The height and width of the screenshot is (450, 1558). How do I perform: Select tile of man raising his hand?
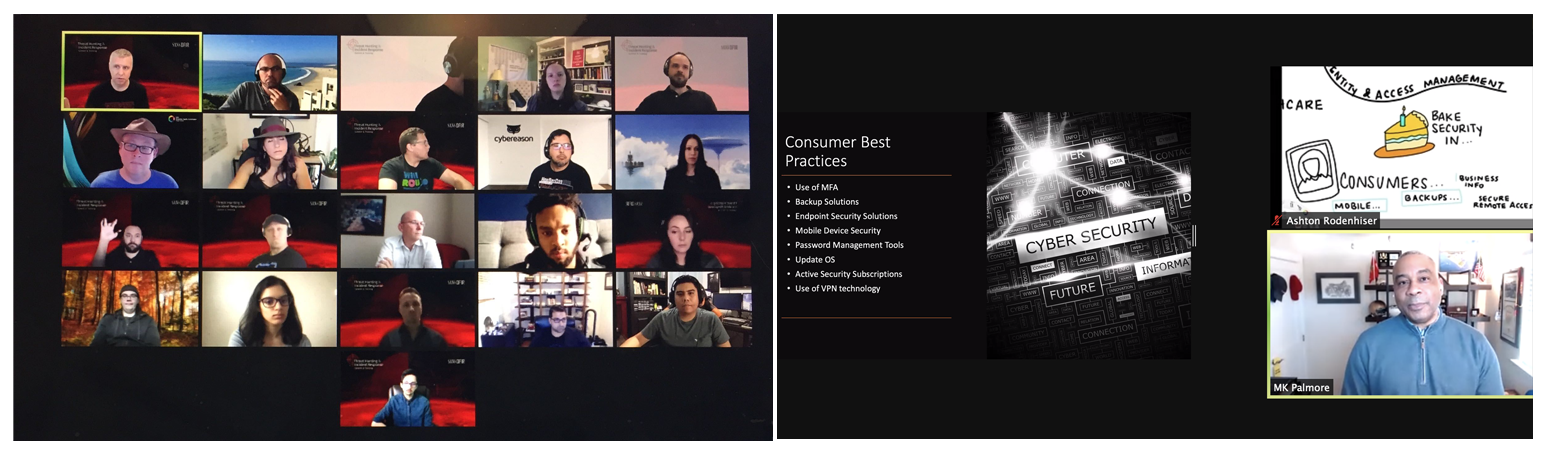[132, 230]
